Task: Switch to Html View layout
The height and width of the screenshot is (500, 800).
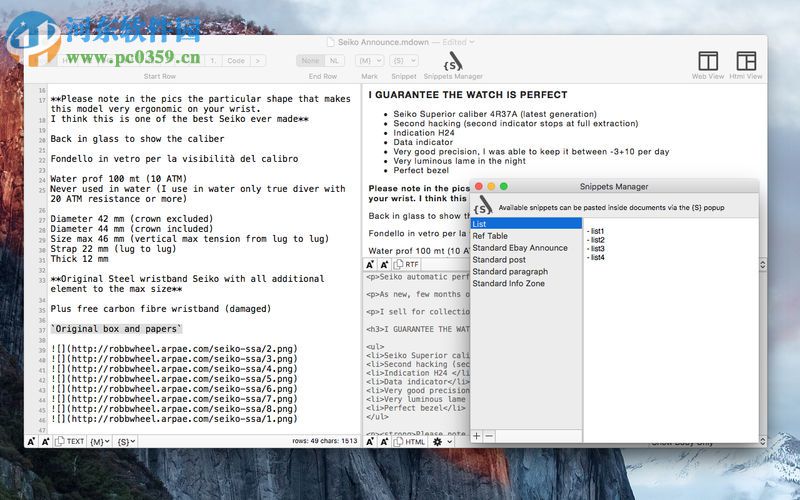Action: tap(746, 65)
